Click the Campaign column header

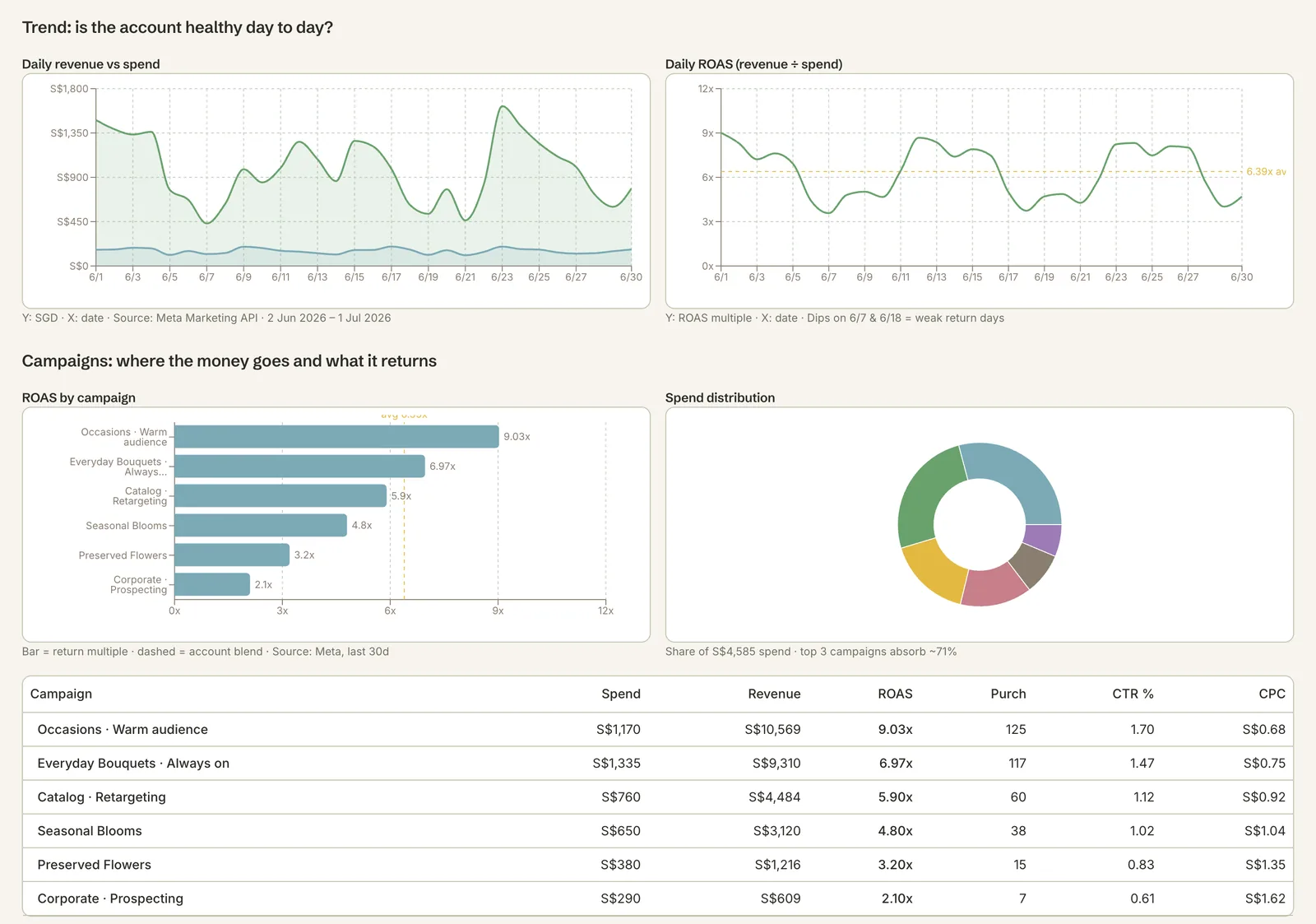point(61,694)
